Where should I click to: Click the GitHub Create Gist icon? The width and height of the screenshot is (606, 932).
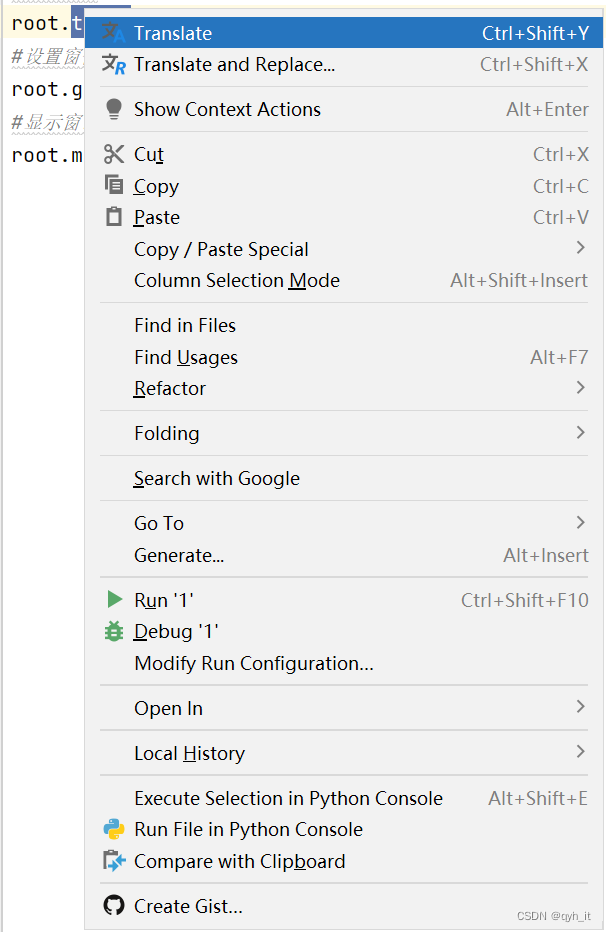114,906
